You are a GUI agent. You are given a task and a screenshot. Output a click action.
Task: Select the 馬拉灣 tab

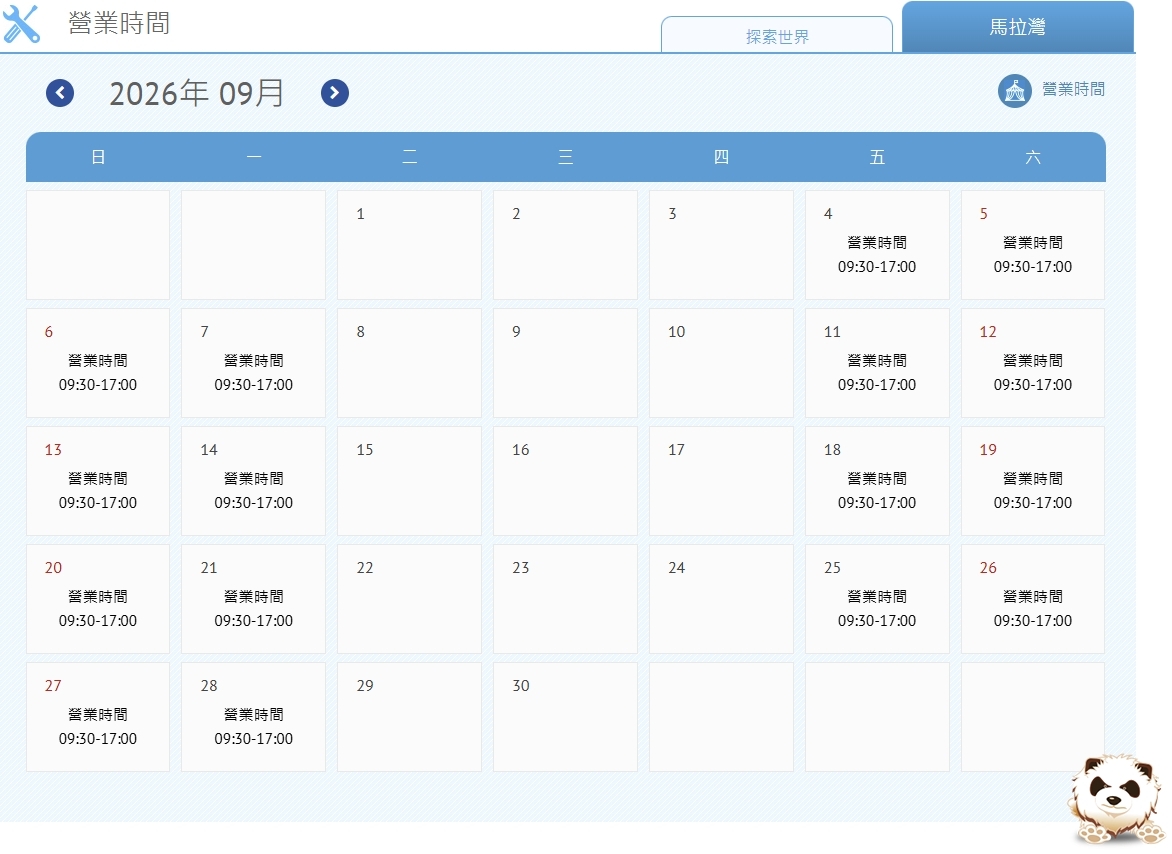[x=1017, y=27]
